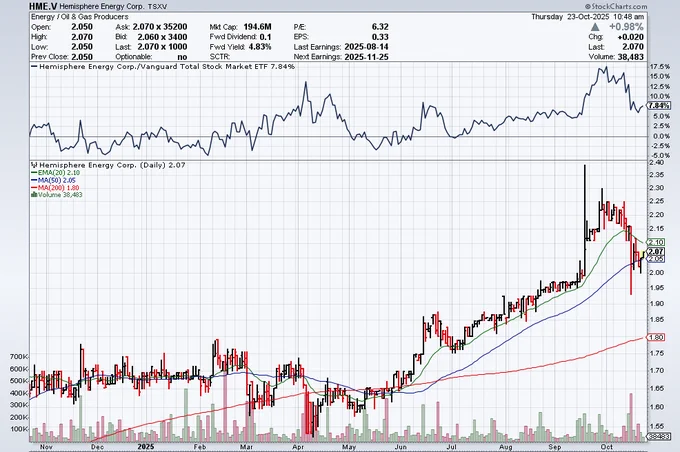
Task: Click the Jul label on time axis
Action: (x=451, y=447)
